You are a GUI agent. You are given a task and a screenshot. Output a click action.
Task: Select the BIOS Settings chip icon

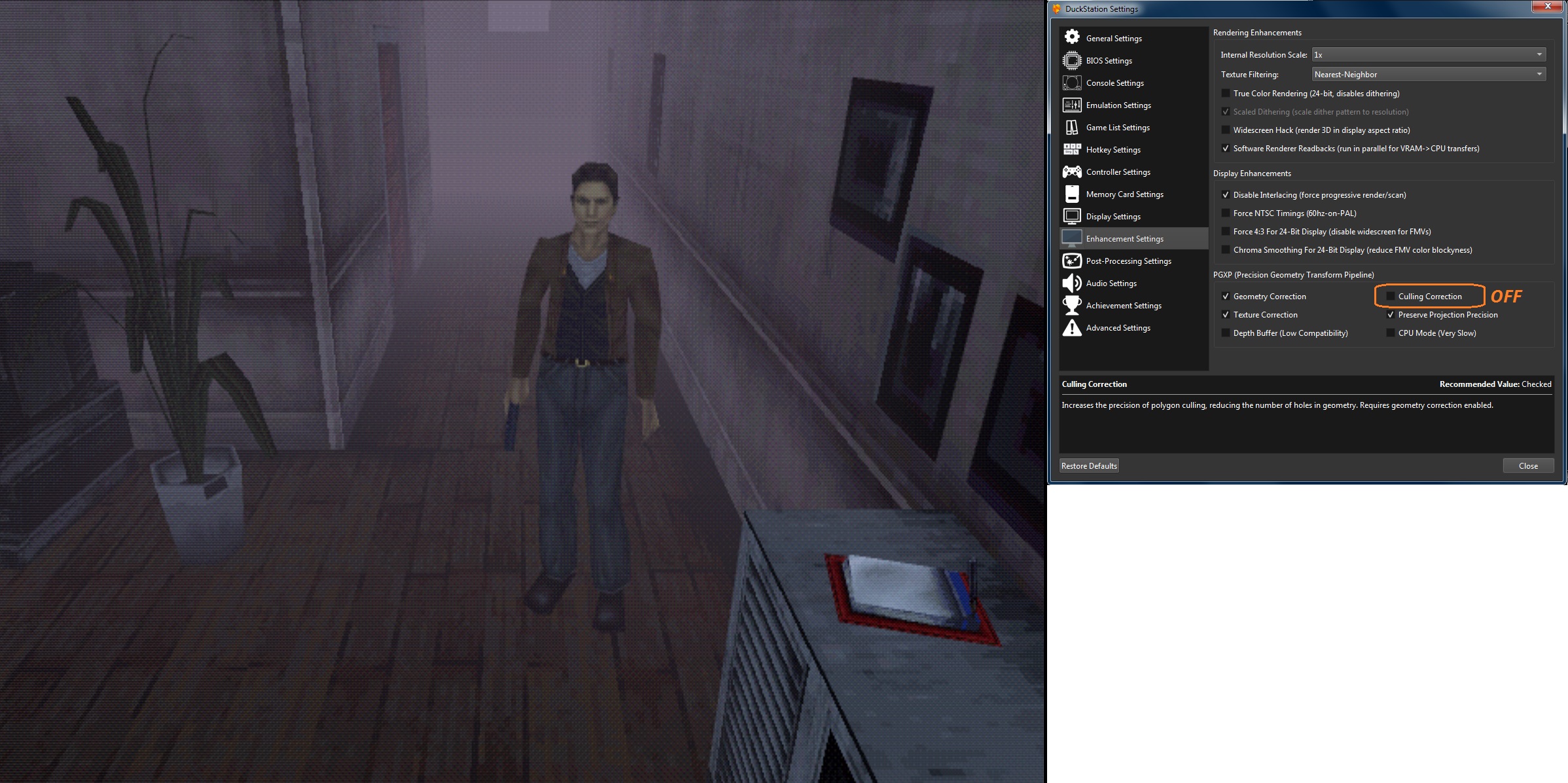coord(1072,60)
